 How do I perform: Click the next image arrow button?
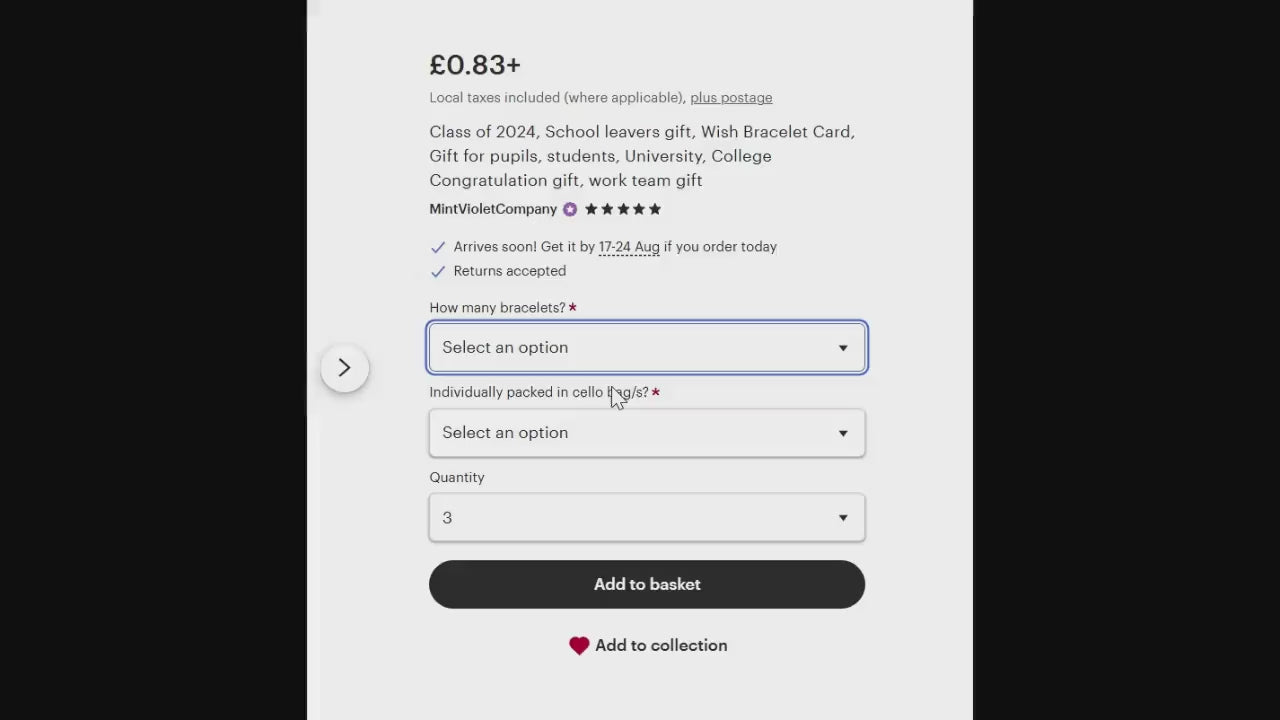pos(344,368)
